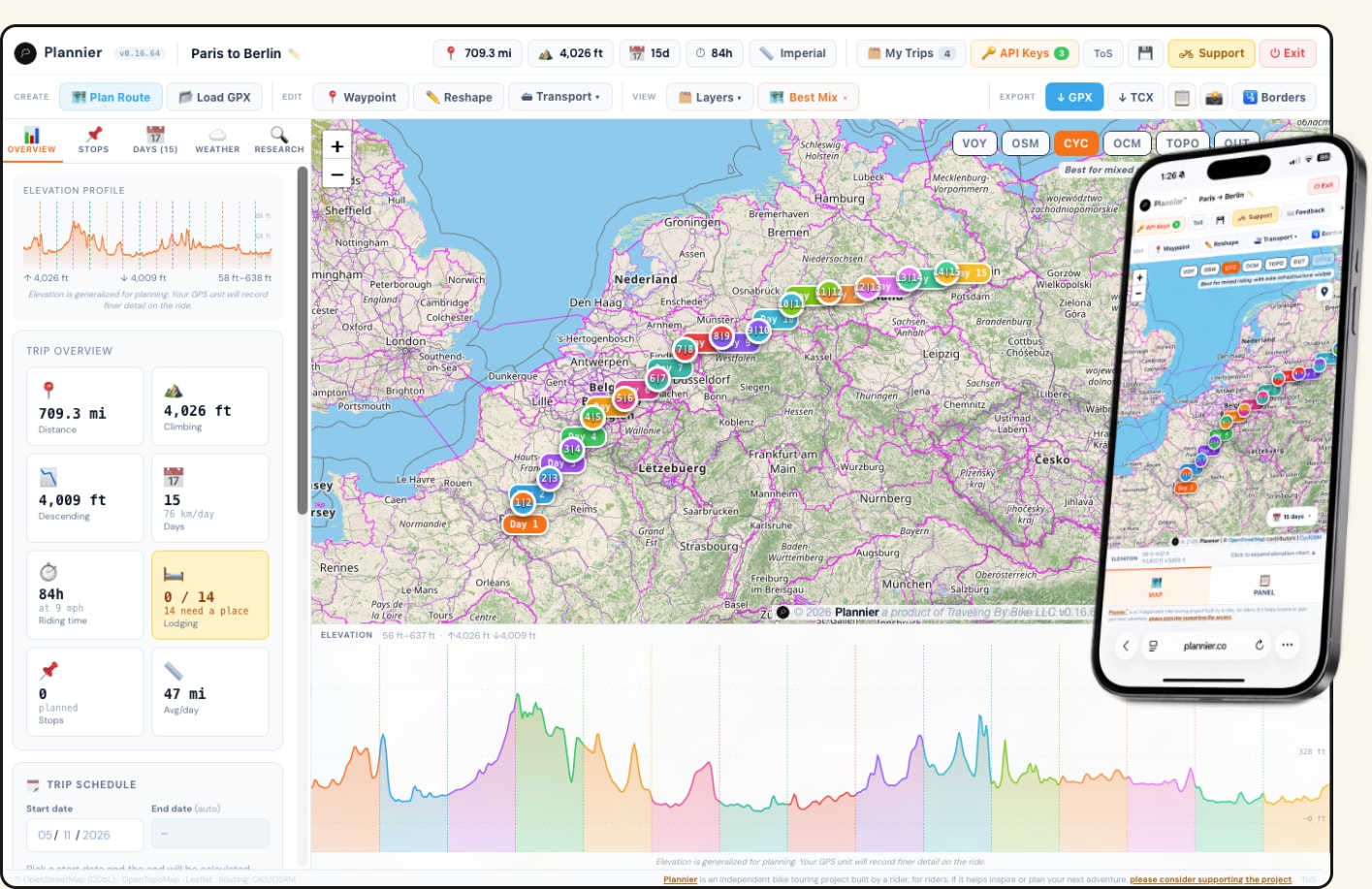Click the 3|4 day boundary marker
Screen dimensions: 1372x889
(x=572, y=449)
